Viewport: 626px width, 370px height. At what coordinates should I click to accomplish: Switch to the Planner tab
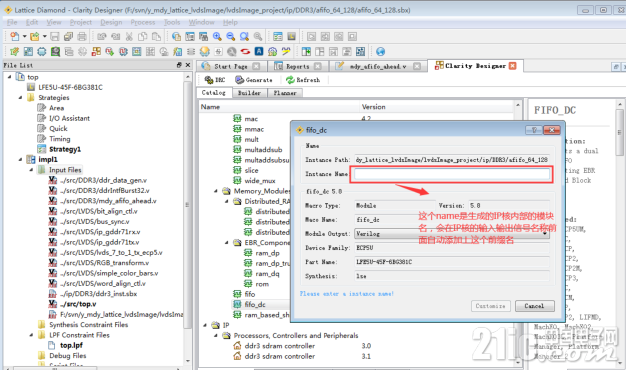coord(285,93)
